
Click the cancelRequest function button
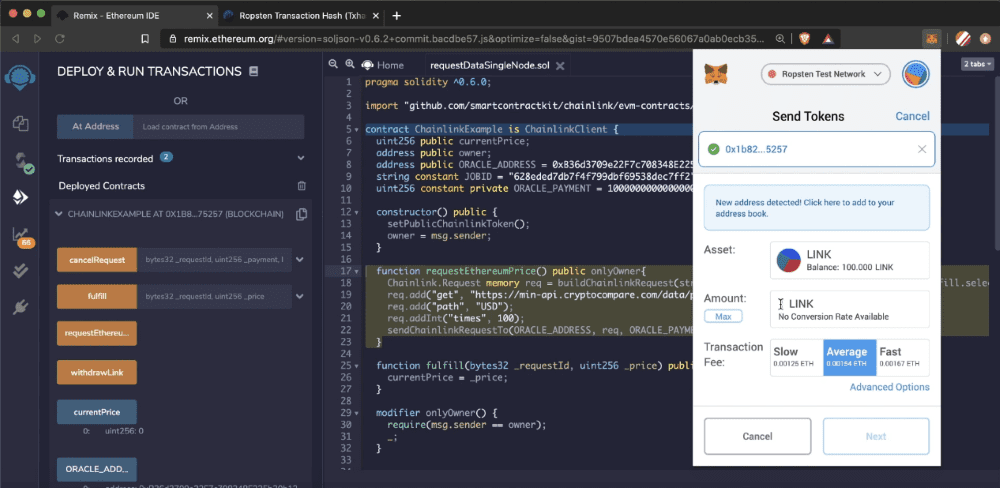tap(97, 260)
